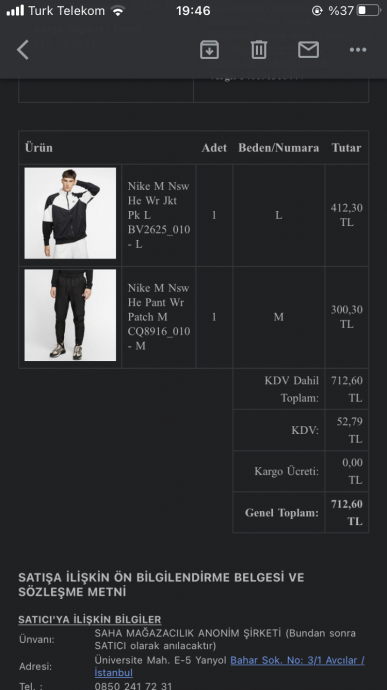Tap the Genel Toplam 712,60 TL amount

tap(347, 513)
